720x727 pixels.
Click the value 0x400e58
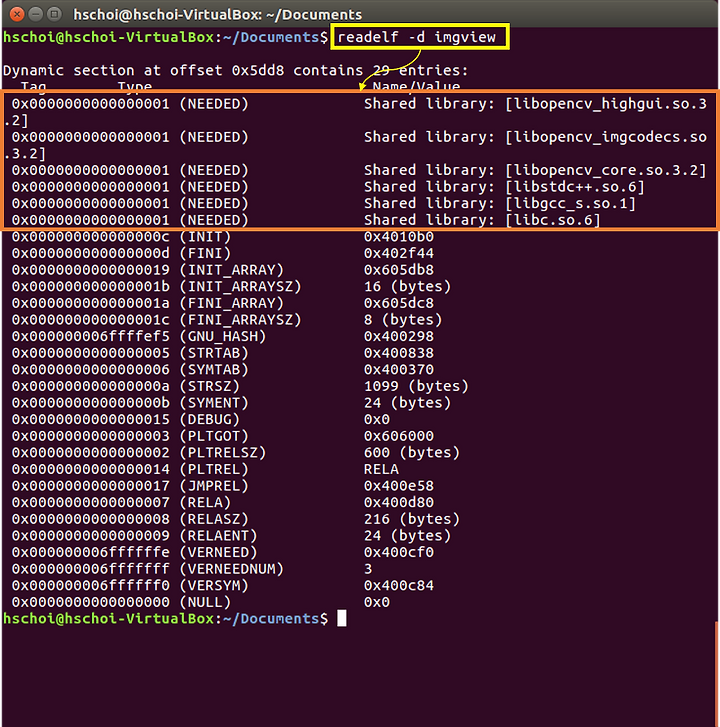[x=399, y=486]
